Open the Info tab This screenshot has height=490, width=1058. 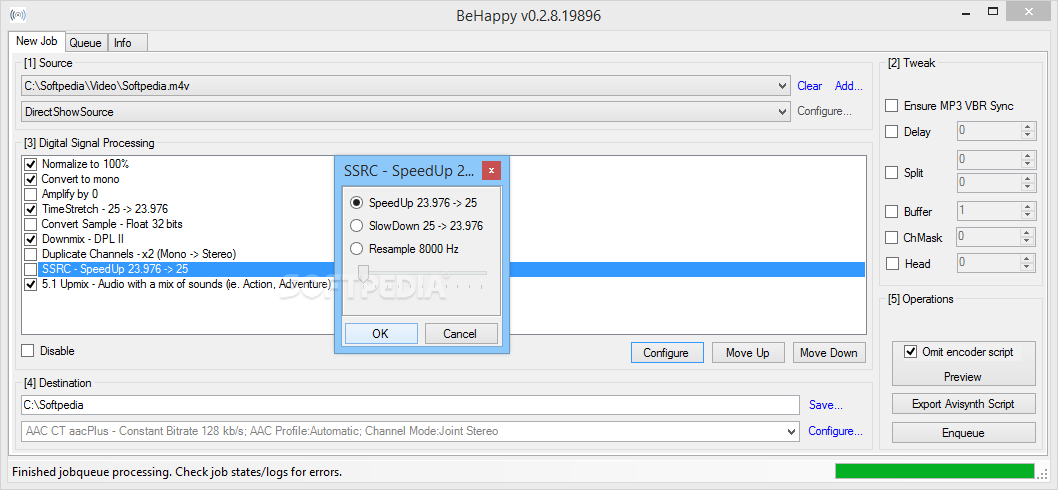[122, 43]
